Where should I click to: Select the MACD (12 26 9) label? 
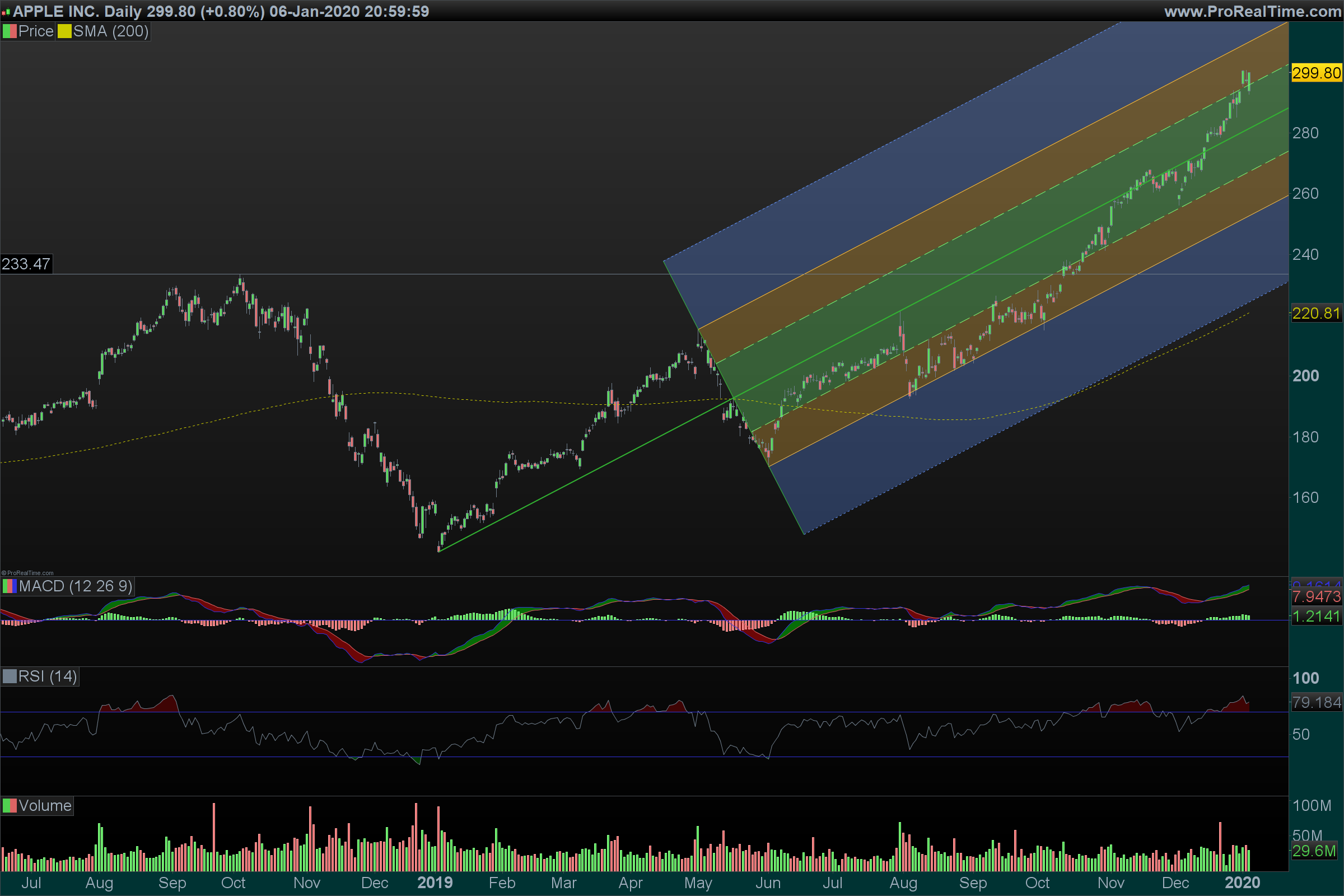pos(76,586)
